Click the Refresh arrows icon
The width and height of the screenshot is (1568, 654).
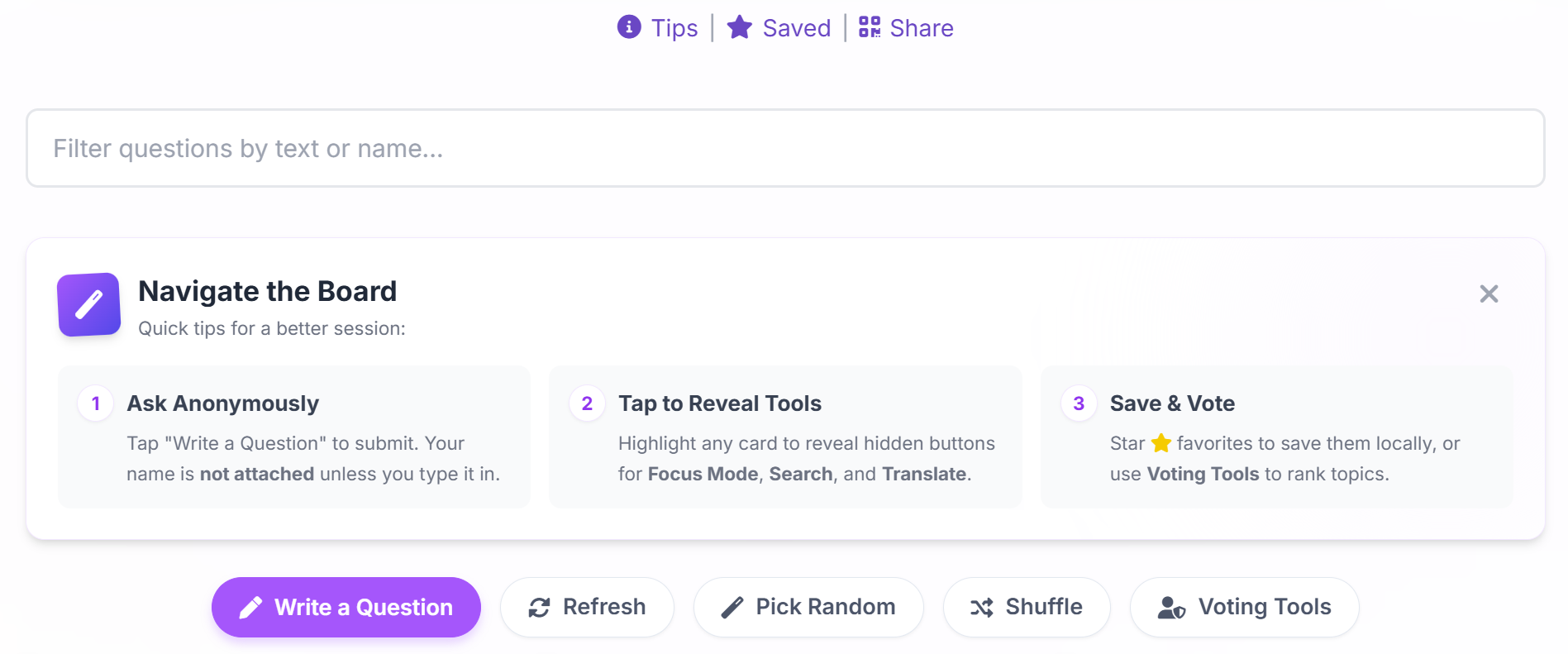(540, 608)
